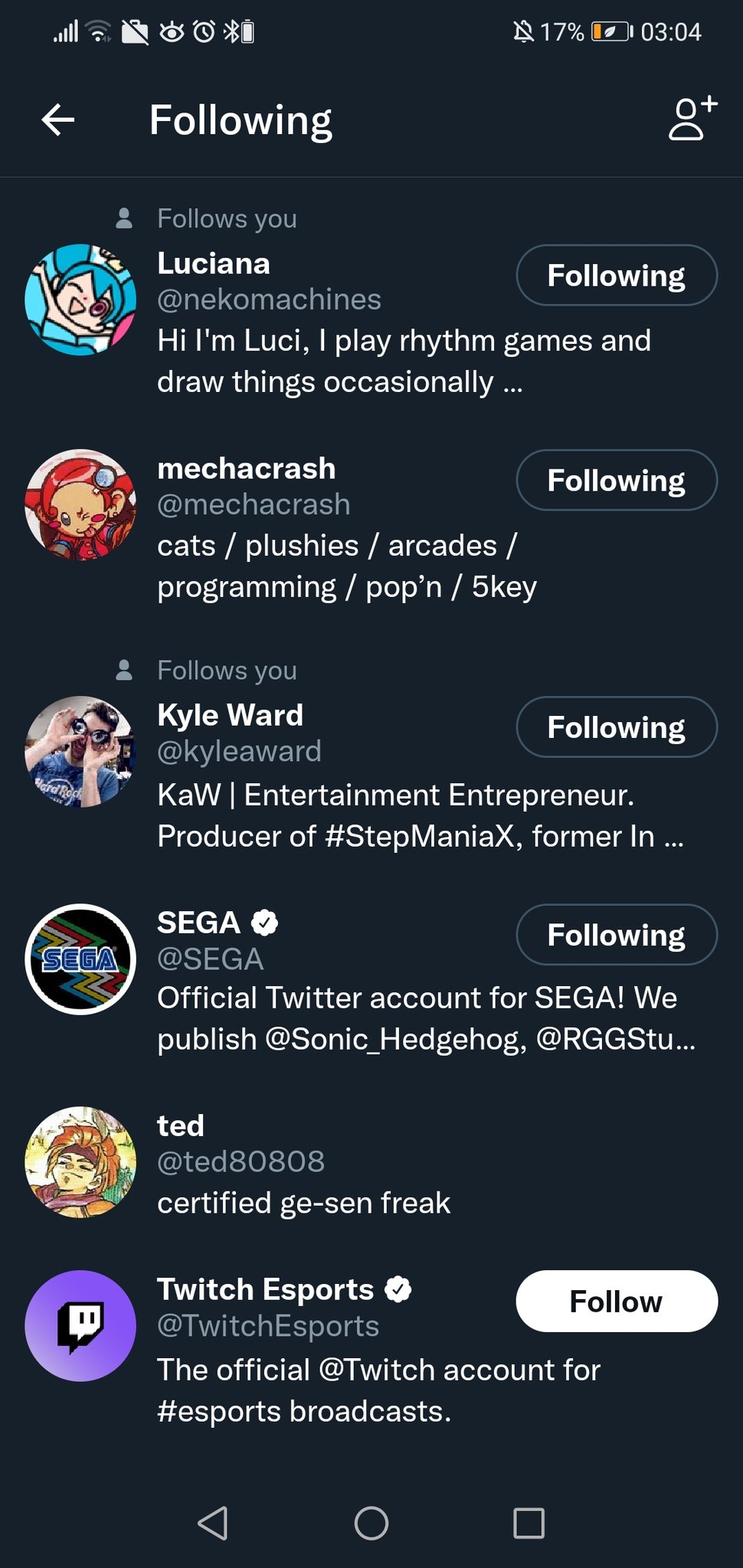Open recent apps square button
743x1568 pixels.
529,1523
